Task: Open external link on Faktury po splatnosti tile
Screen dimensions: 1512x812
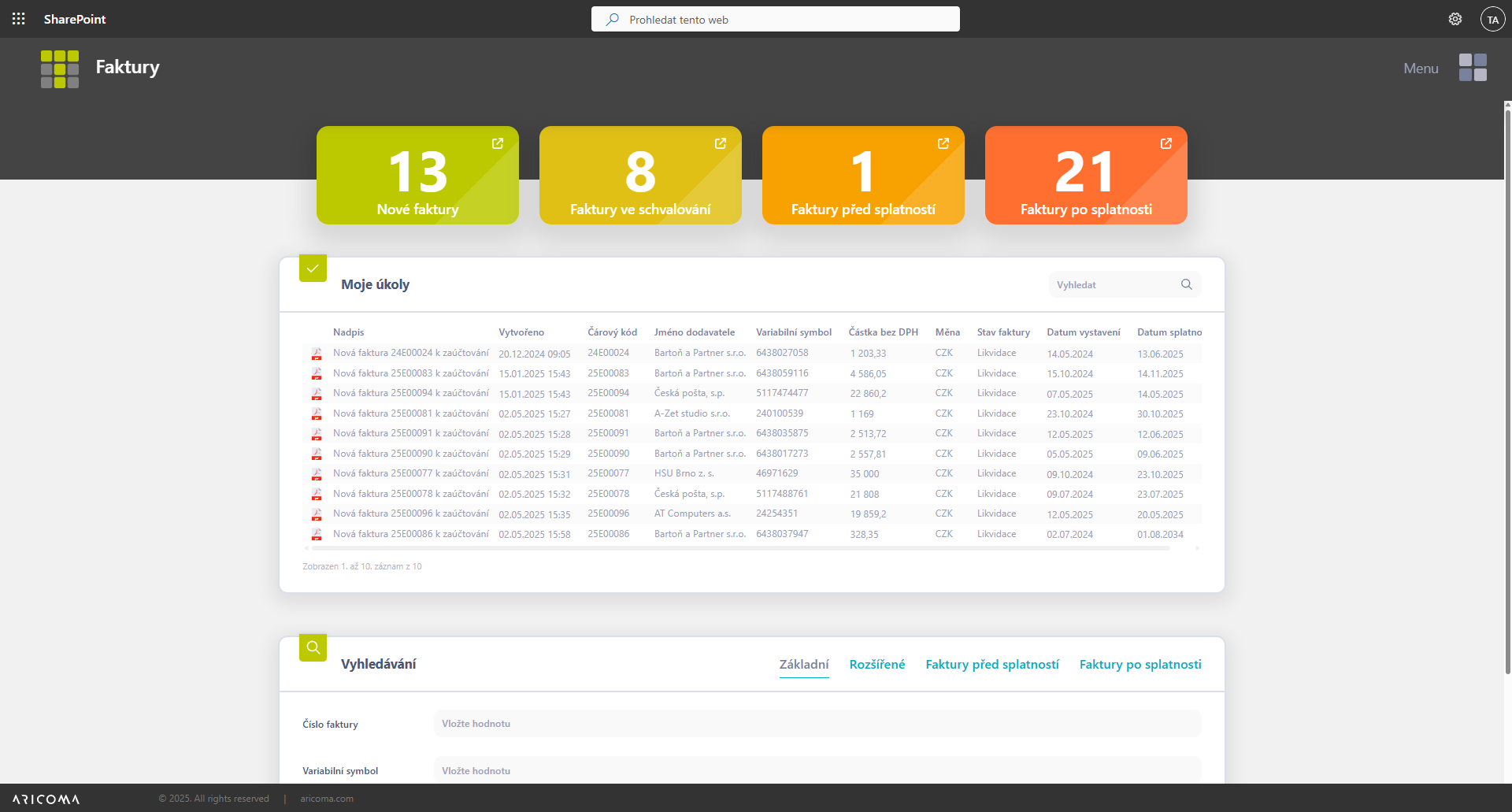Action: [x=1165, y=143]
